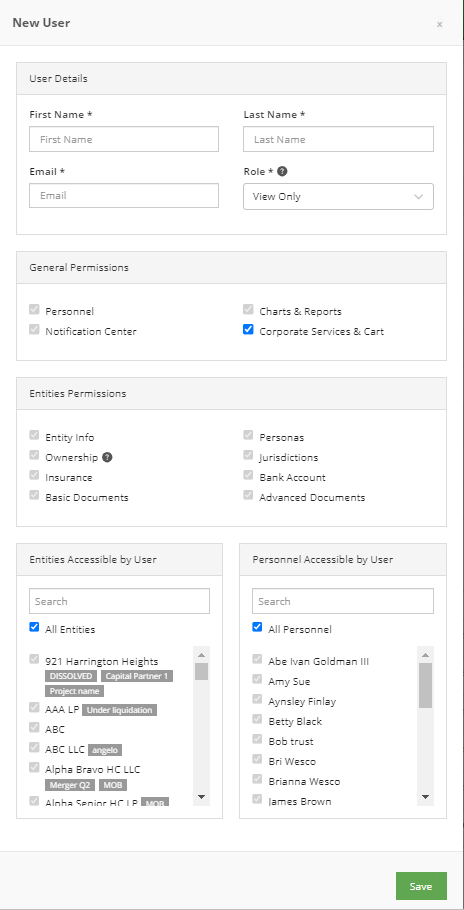Click the MOB tag under Alpha Bravo HC LLC
Screen dimensions: 464x910
click(x=113, y=785)
